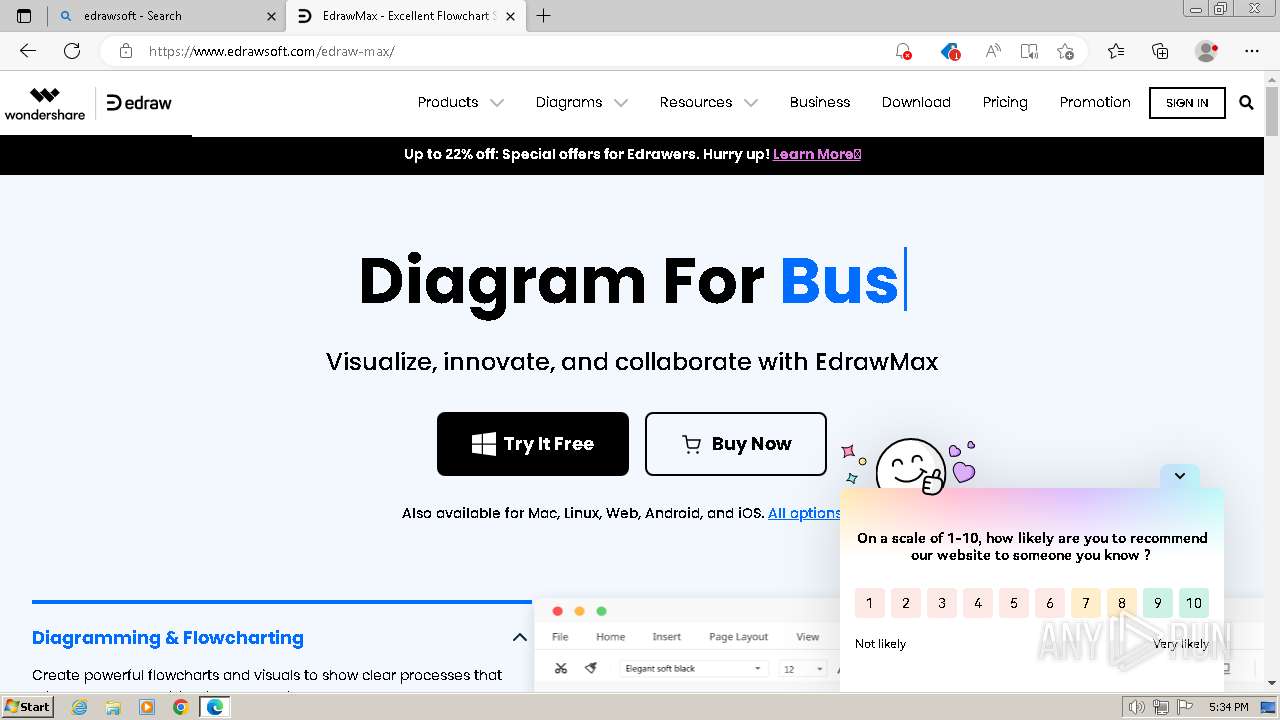Click format painter icon in app preview
The height and width of the screenshot is (720, 1280).
coord(591,668)
